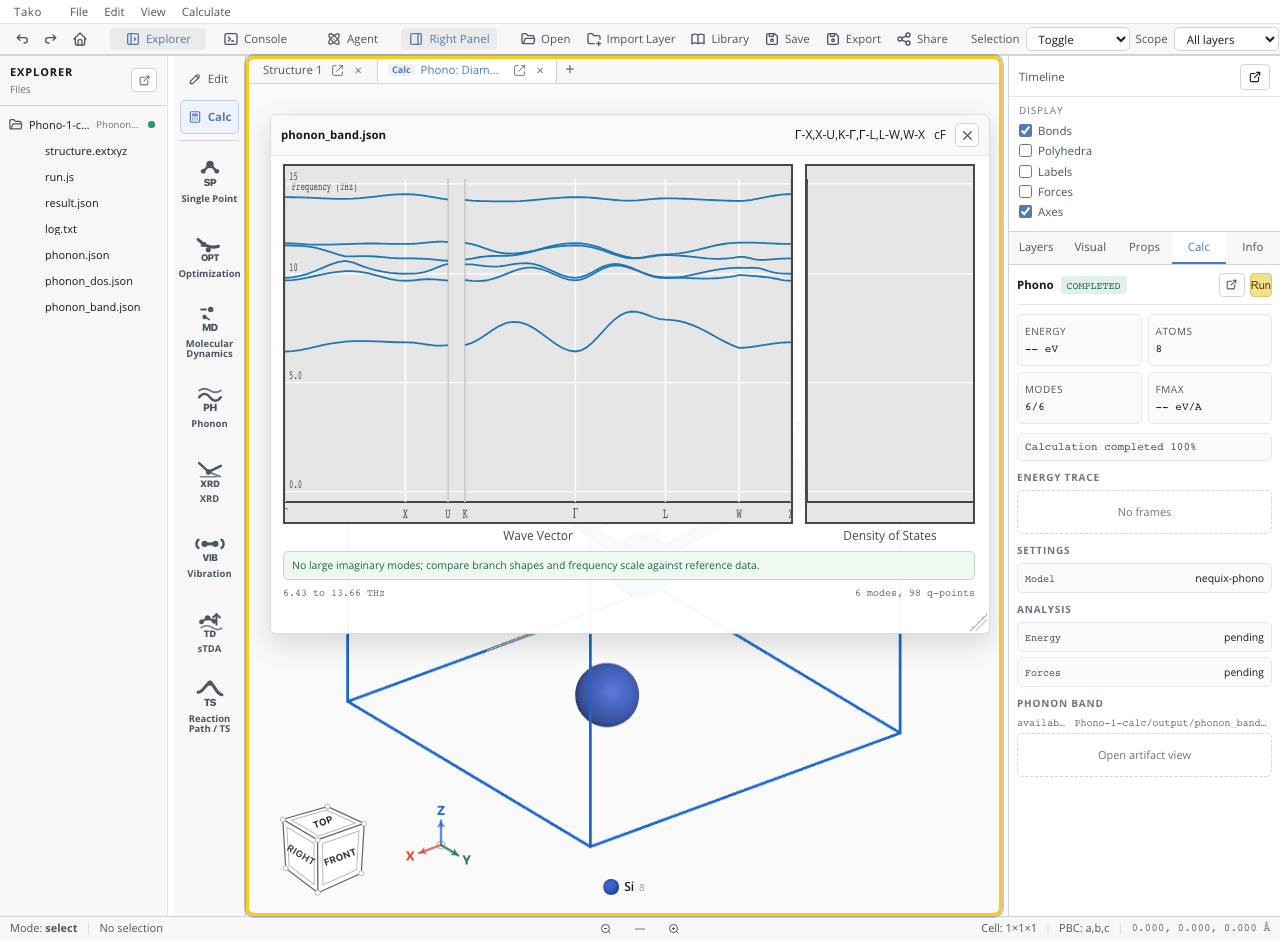Turn on the Forces checkbox
The height and width of the screenshot is (940, 1280).
(x=1025, y=192)
